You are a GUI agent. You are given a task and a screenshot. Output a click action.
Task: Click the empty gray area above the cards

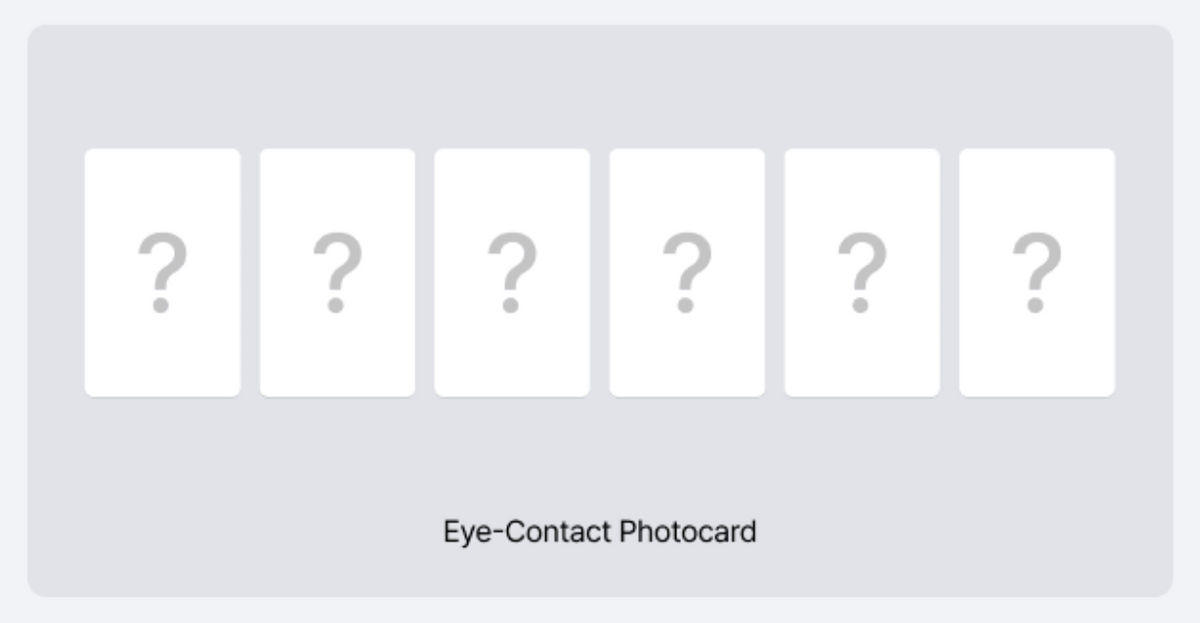pos(600,87)
